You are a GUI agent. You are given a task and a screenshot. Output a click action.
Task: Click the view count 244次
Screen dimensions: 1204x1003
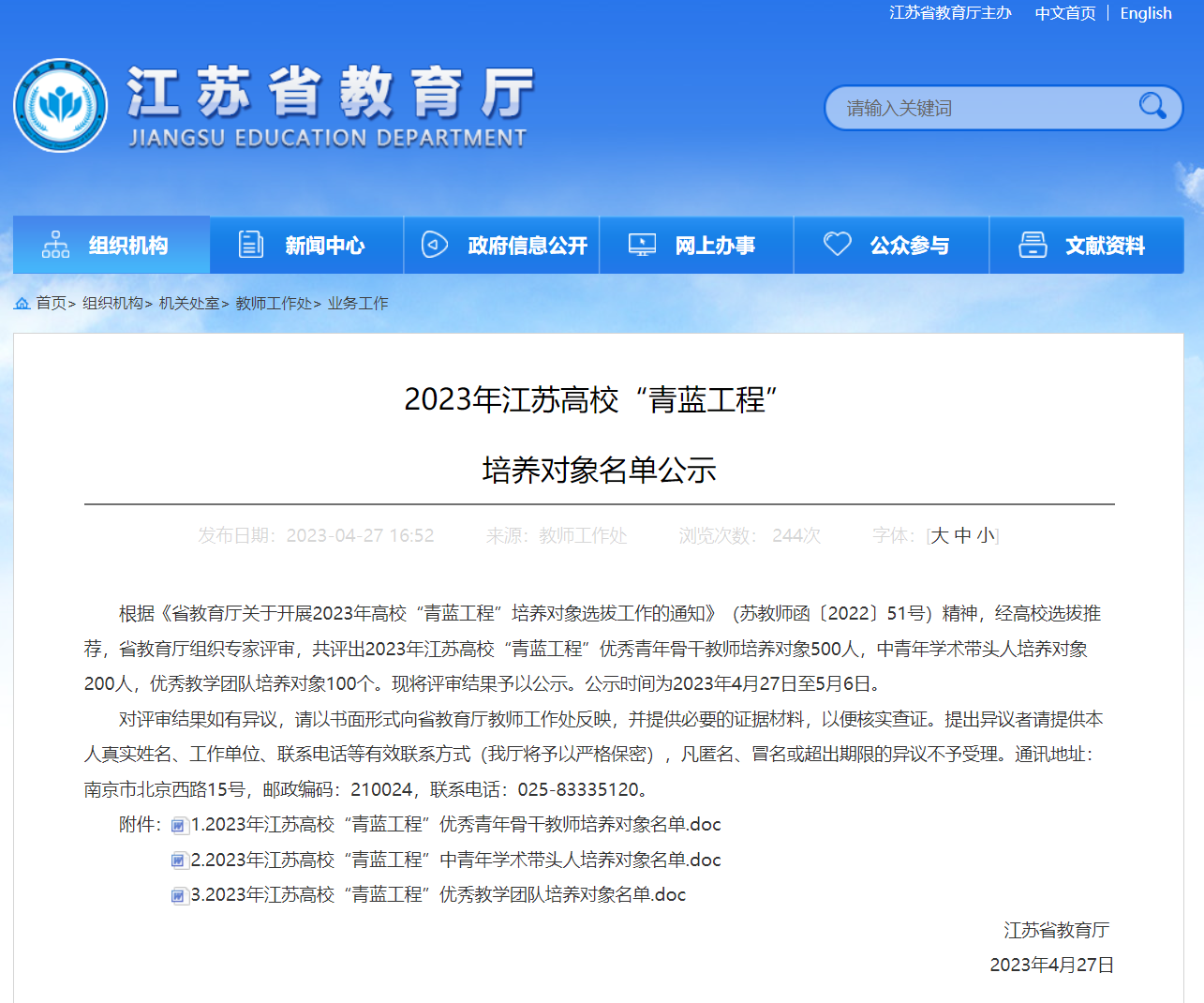(x=796, y=535)
